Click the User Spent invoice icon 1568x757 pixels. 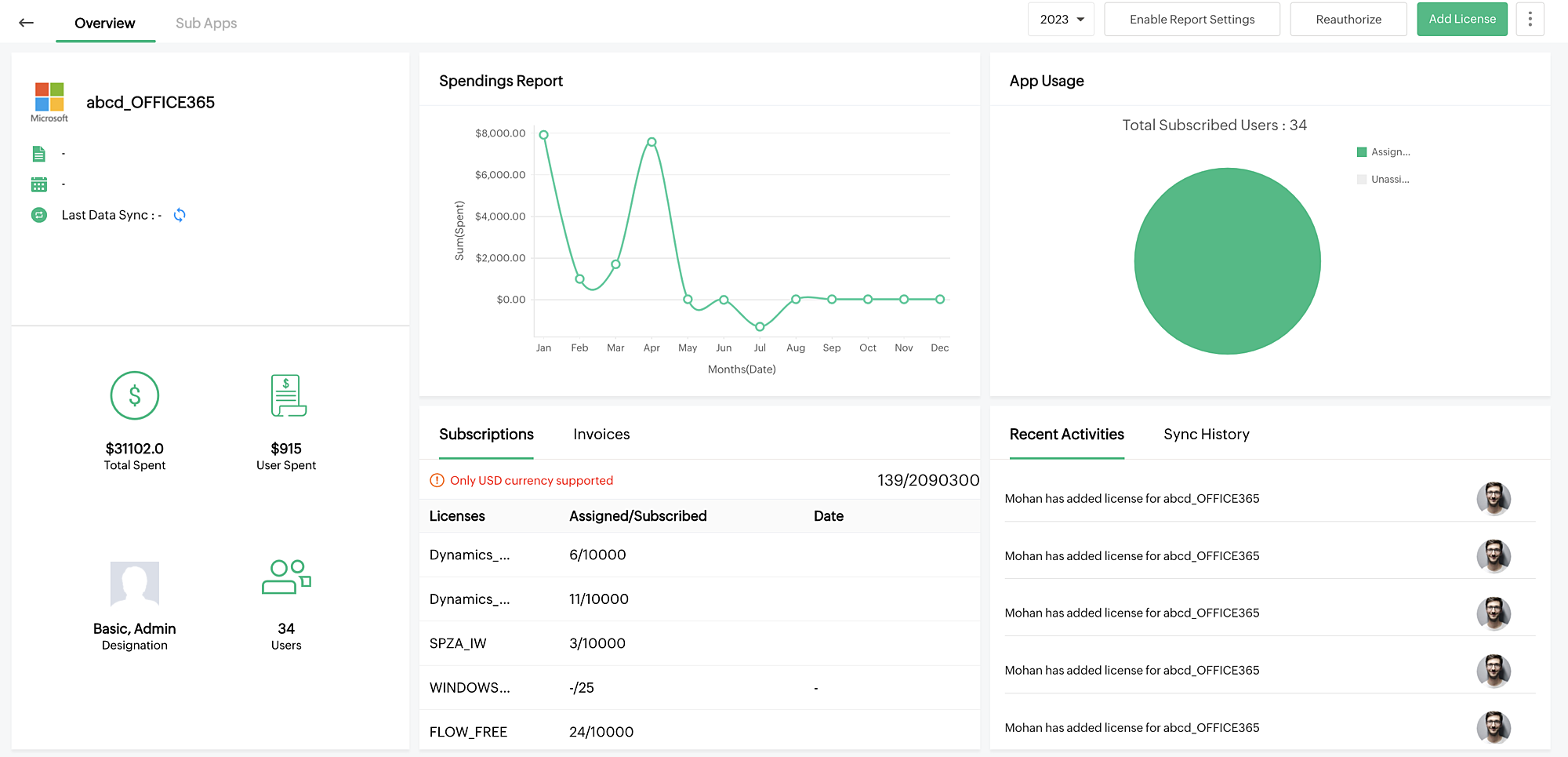(287, 395)
